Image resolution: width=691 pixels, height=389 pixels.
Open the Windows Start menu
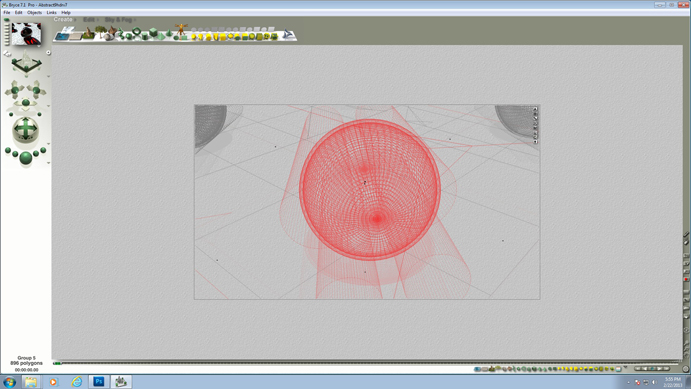click(x=9, y=382)
